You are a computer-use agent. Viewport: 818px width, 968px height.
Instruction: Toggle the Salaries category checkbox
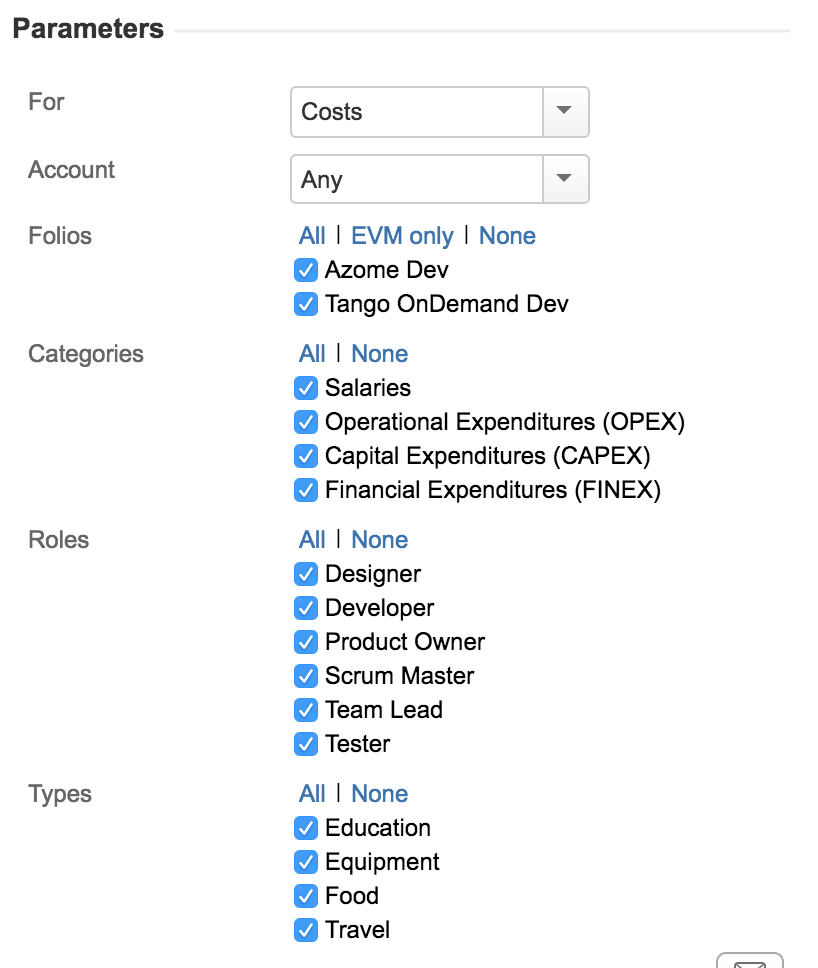point(306,388)
